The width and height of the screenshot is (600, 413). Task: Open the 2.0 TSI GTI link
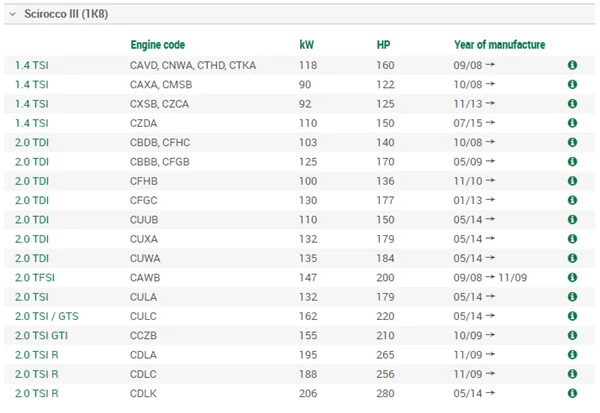tap(41, 336)
